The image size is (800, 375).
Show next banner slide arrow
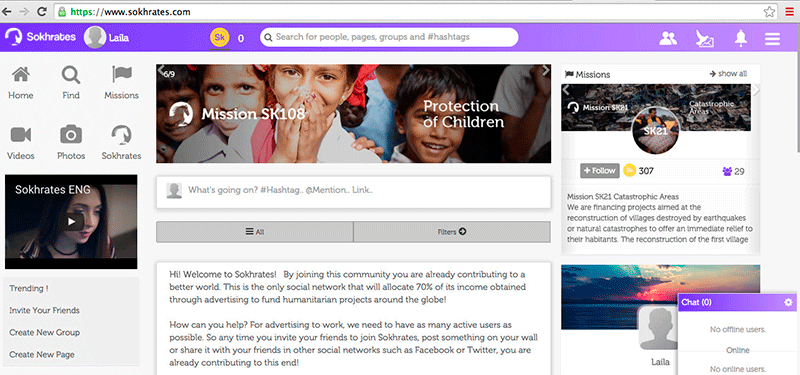pyautogui.click(x=545, y=70)
